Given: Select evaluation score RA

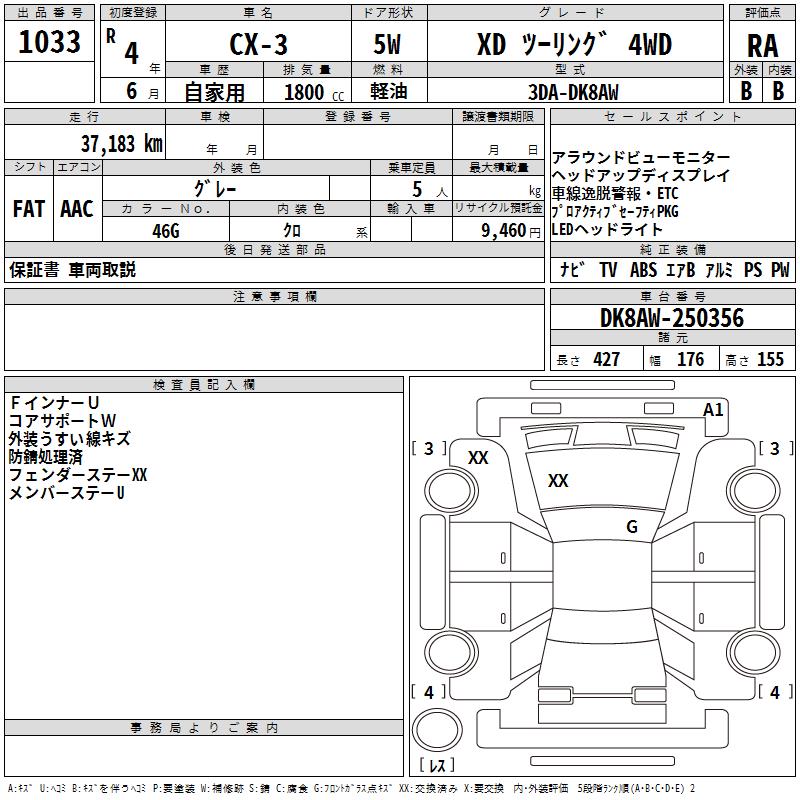Looking at the screenshot, I should click(x=762, y=46).
